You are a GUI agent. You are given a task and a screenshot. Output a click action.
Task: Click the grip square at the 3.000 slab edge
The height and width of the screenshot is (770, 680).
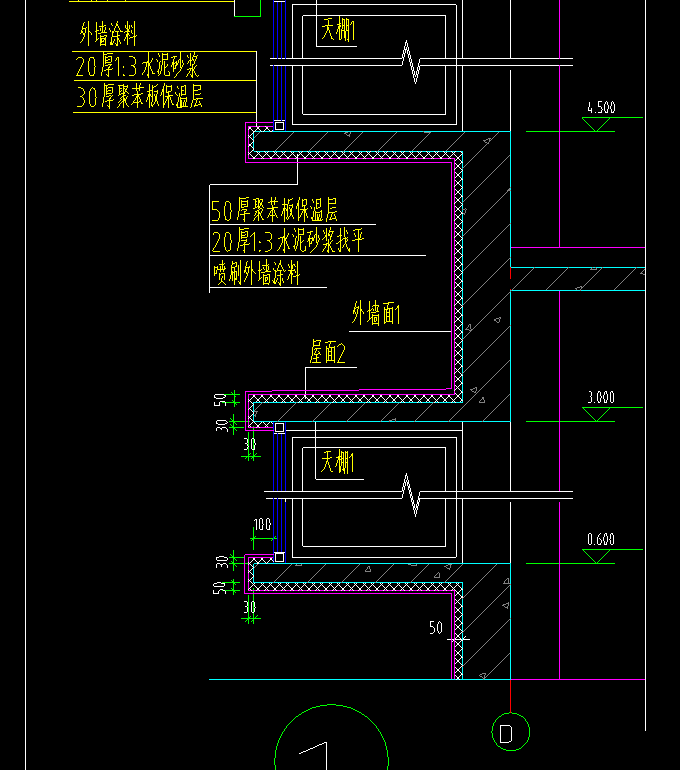[279, 428]
